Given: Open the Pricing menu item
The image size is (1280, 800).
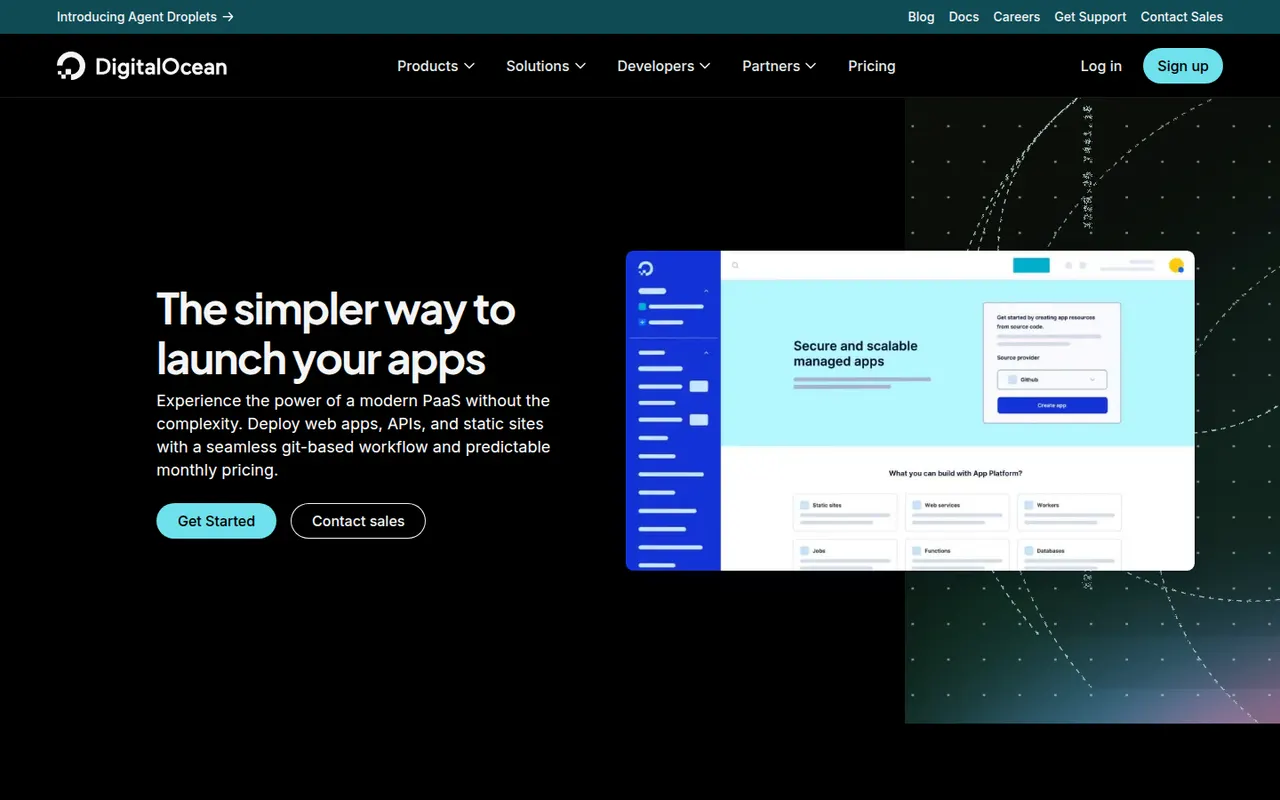Looking at the screenshot, I should tap(872, 66).
